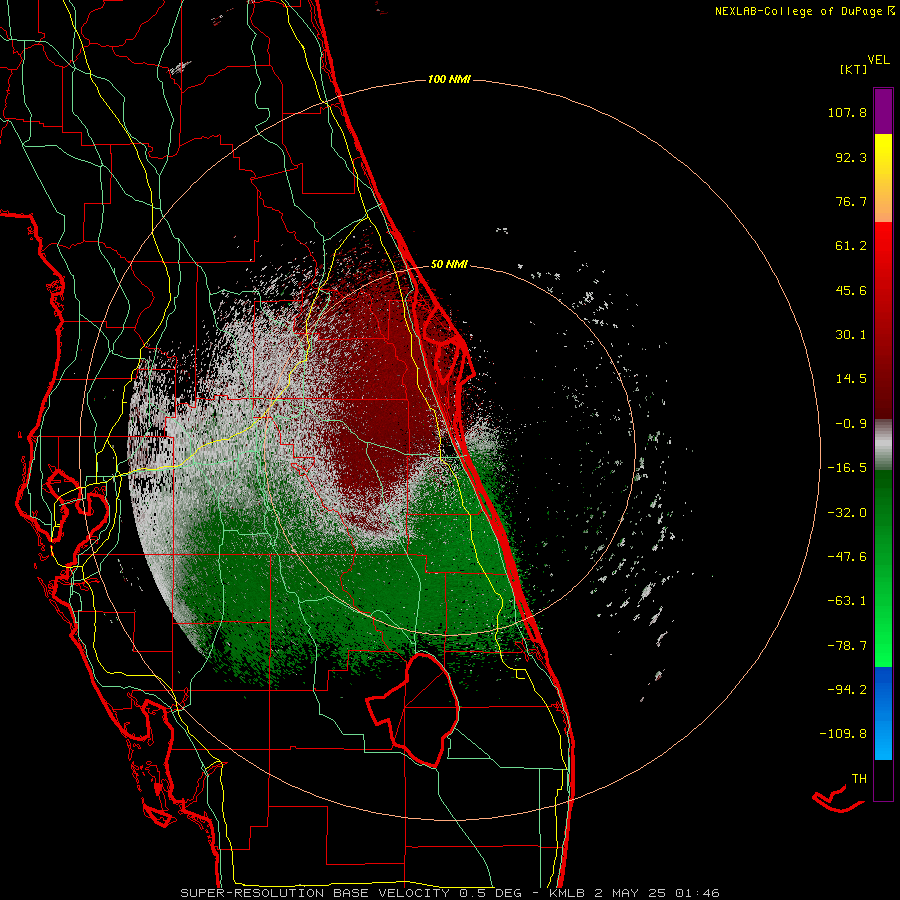This screenshot has width=900, height=900.
Task: Click the SUPER-RESOLUTION BASE VELOCITY caption text
Action: tap(315, 893)
